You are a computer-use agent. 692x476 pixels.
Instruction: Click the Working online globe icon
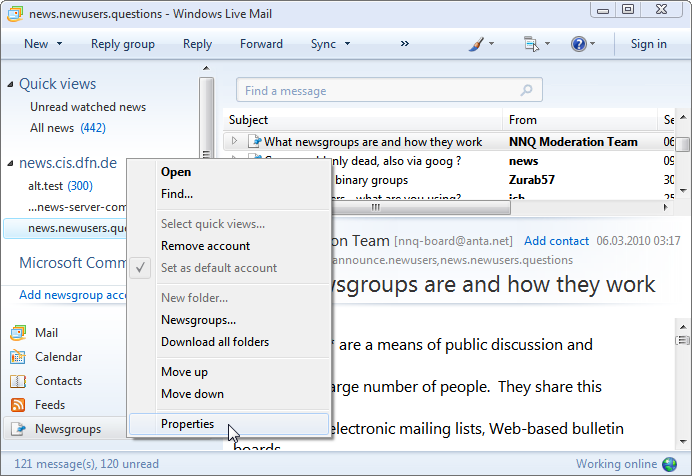pyautogui.click(x=670, y=464)
